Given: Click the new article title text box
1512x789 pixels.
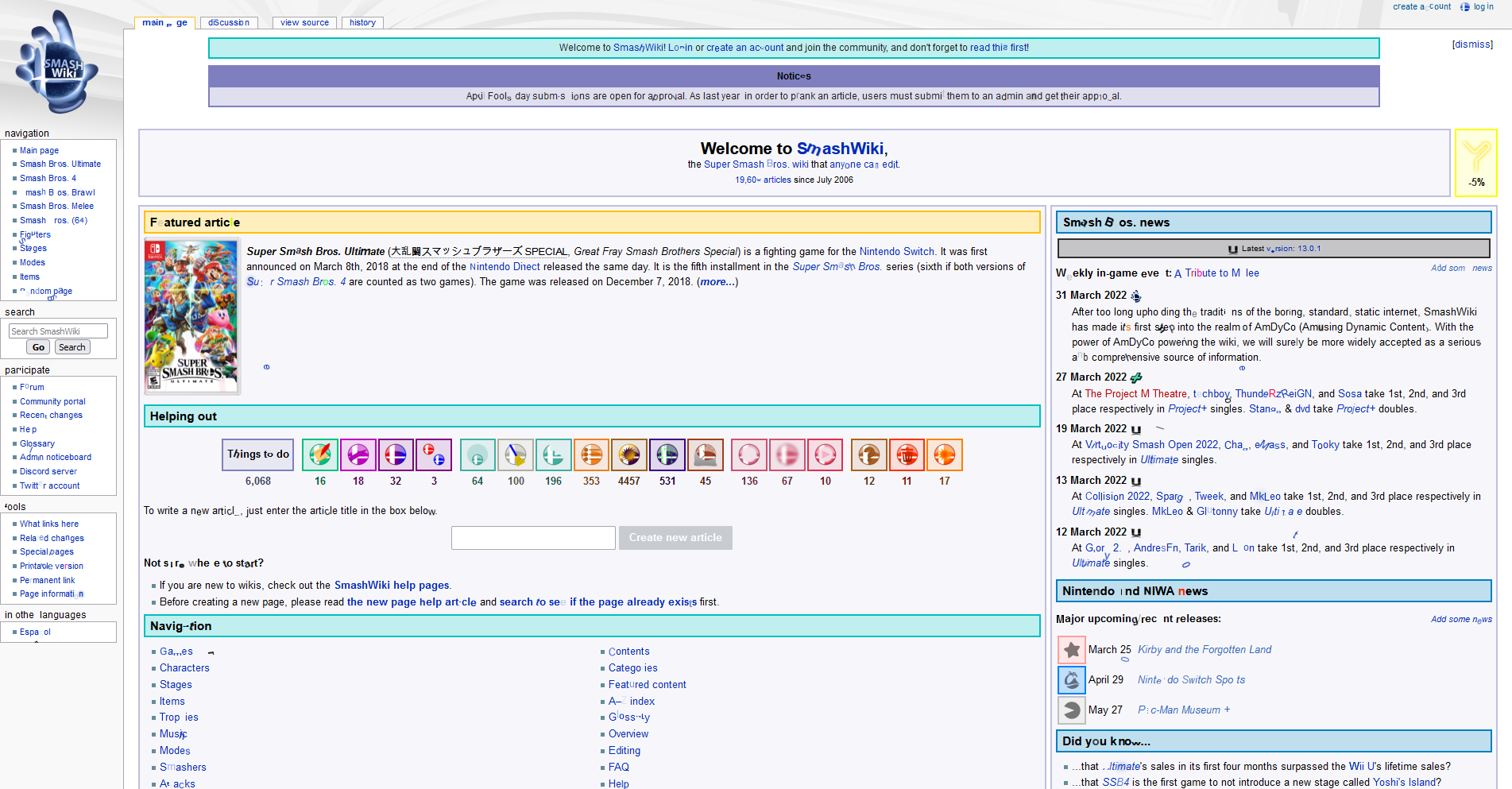Looking at the screenshot, I should [x=533, y=538].
